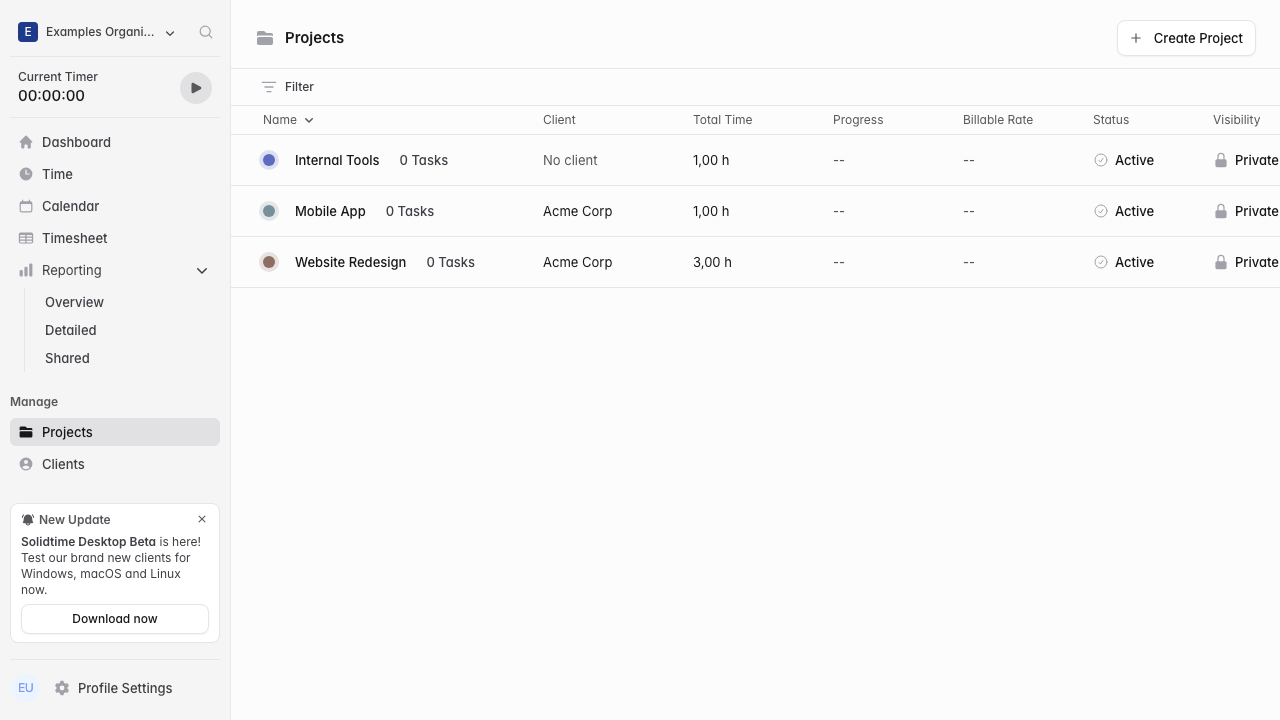
Task: Open the Overview report
Action: click(x=74, y=302)
